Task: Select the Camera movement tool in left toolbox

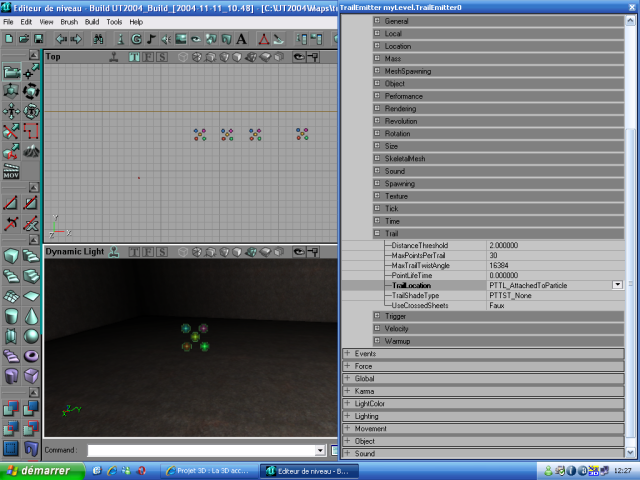Action: point(11,72)
